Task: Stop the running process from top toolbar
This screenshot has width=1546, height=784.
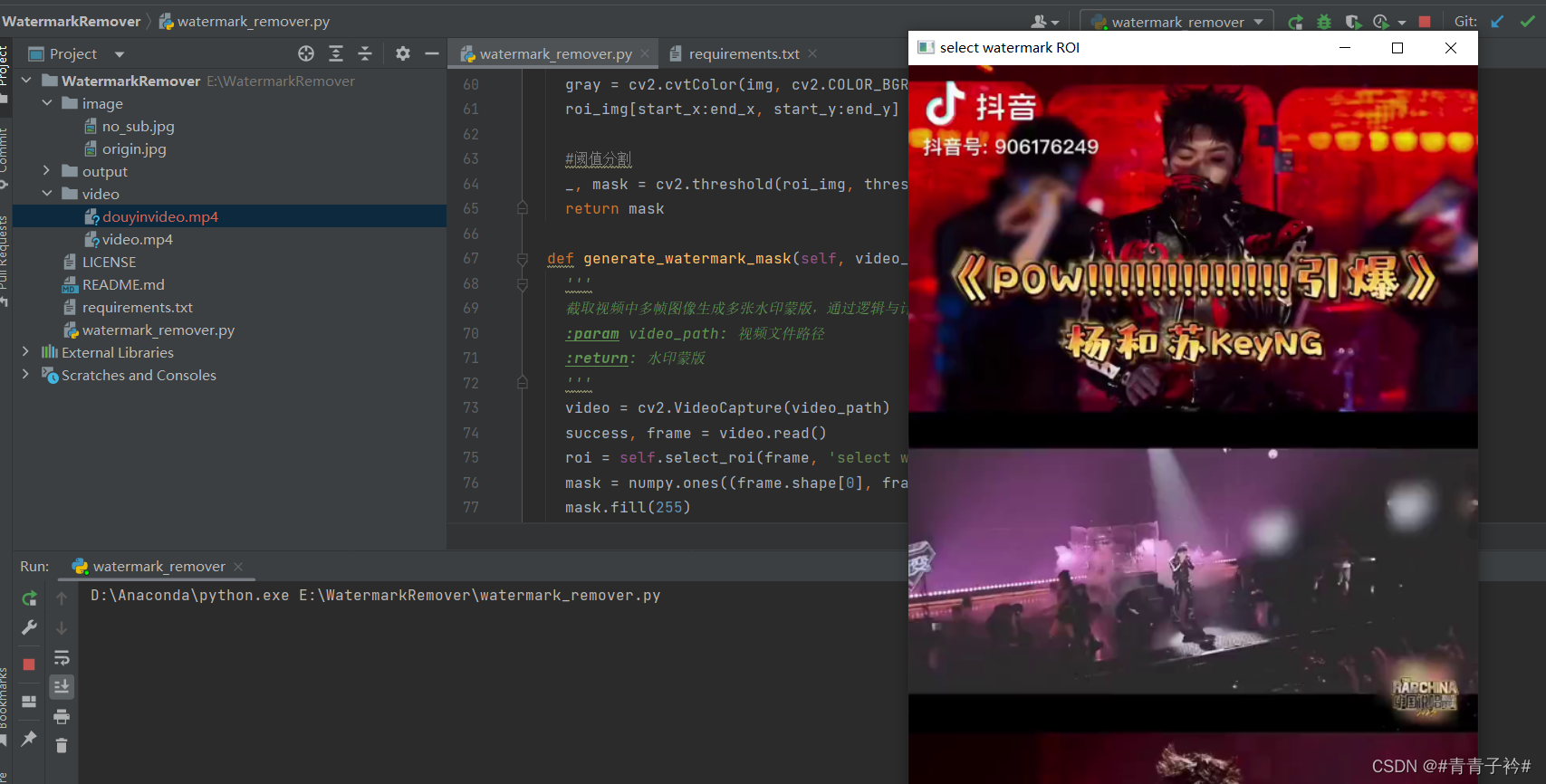Action: (1425, 22)
